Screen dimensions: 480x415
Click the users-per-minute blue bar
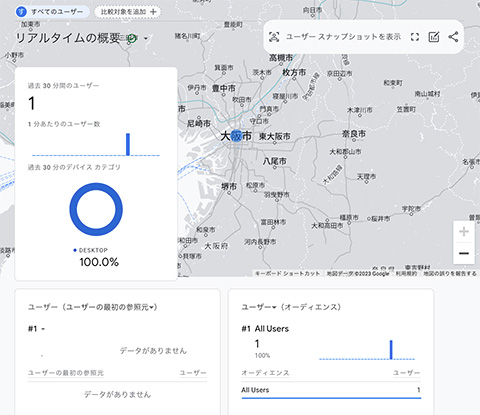click(x=128, y=144)
